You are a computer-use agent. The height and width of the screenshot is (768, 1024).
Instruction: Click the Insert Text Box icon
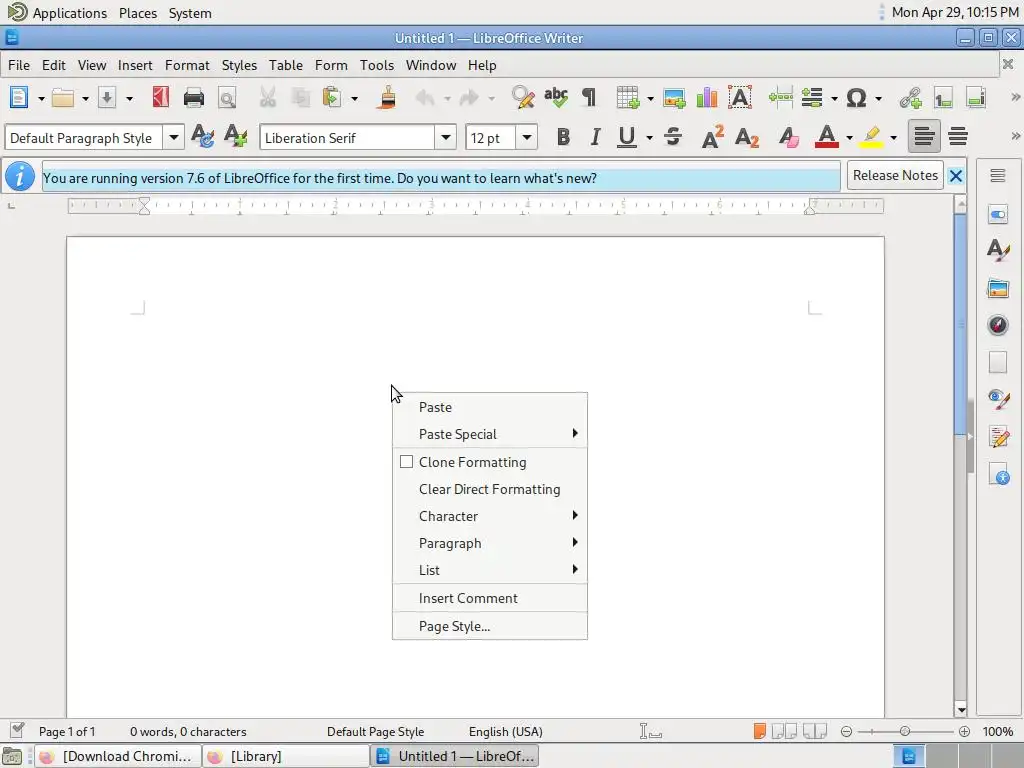point(740,98)
